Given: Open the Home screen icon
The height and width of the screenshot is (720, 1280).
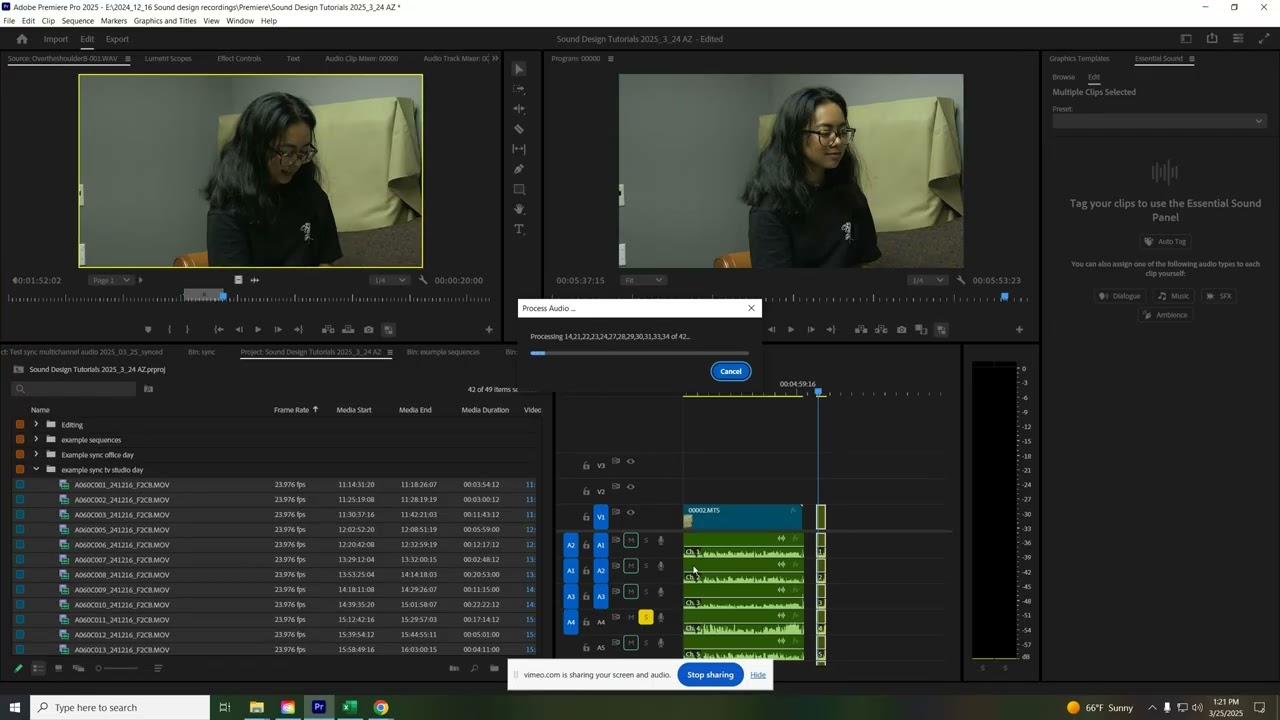Looking at the screenshot, I should click(22, 39).
